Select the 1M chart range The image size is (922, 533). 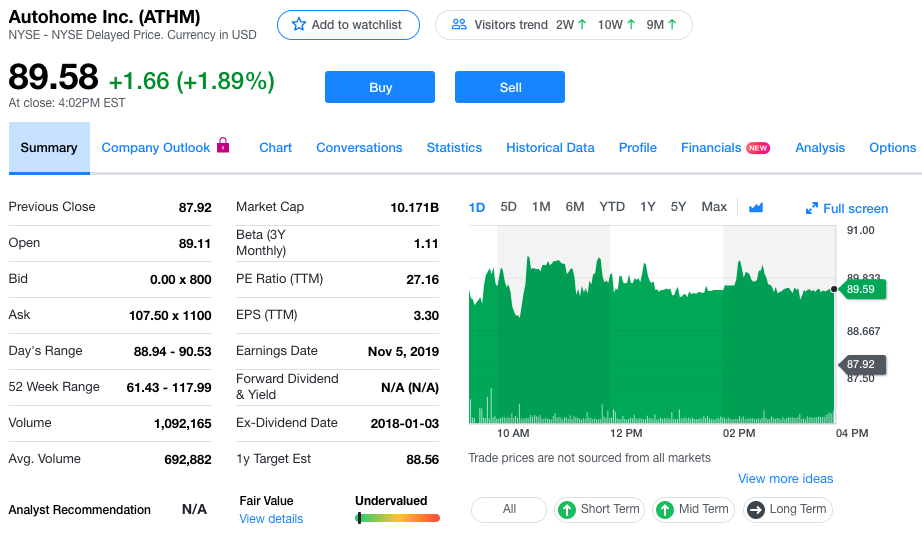point(541,206)
